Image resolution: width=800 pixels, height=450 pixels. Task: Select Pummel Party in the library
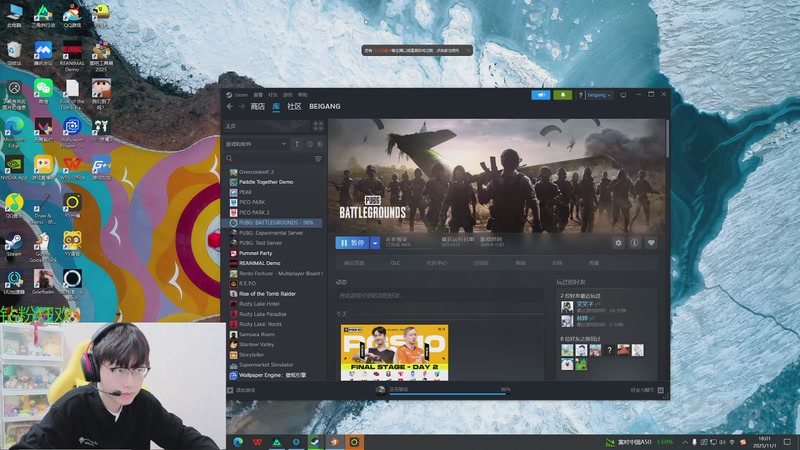click(x=256, y=254)
